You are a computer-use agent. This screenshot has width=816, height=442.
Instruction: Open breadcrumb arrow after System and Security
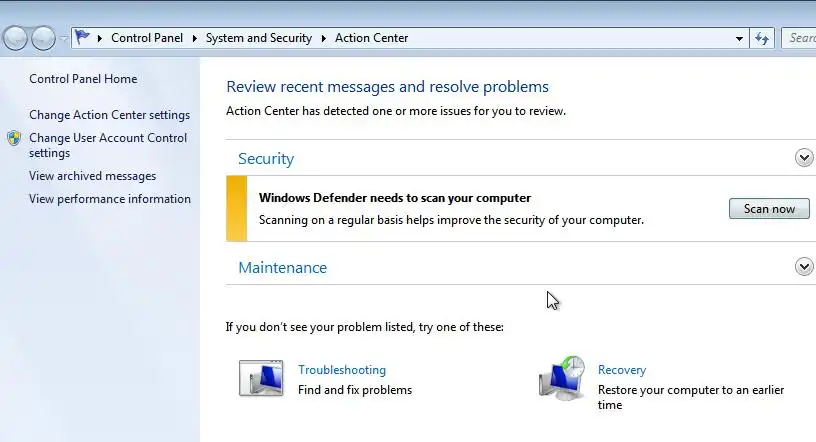[324, 38]
